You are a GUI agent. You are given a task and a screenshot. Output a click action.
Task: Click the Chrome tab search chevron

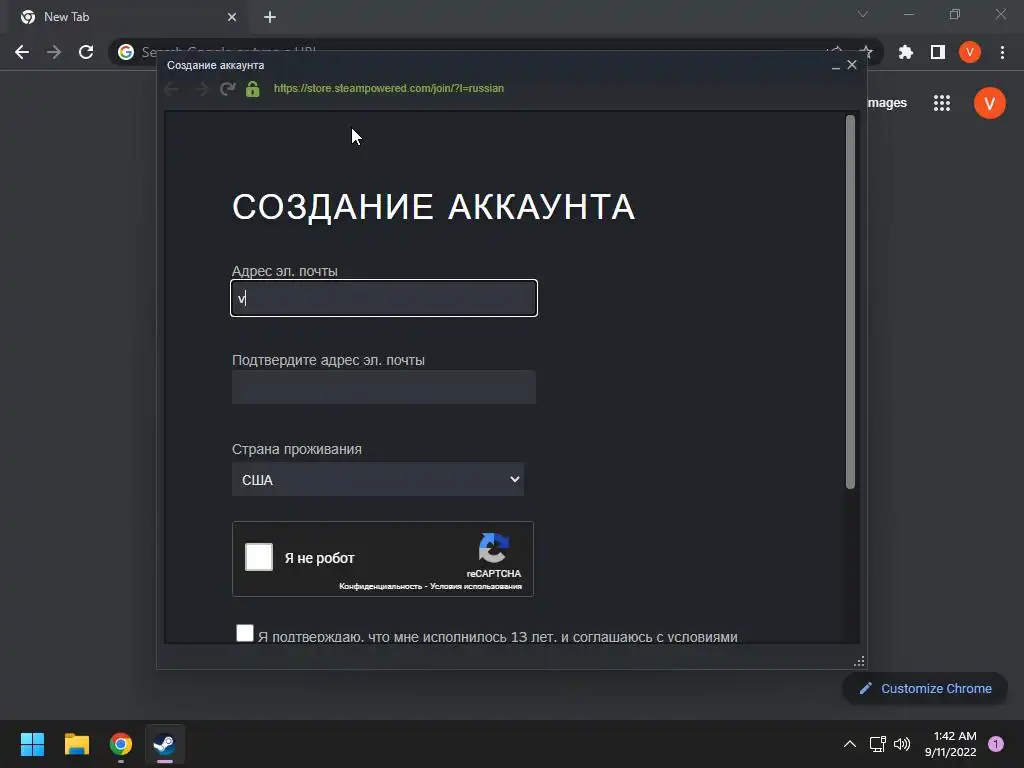point(863,14)
